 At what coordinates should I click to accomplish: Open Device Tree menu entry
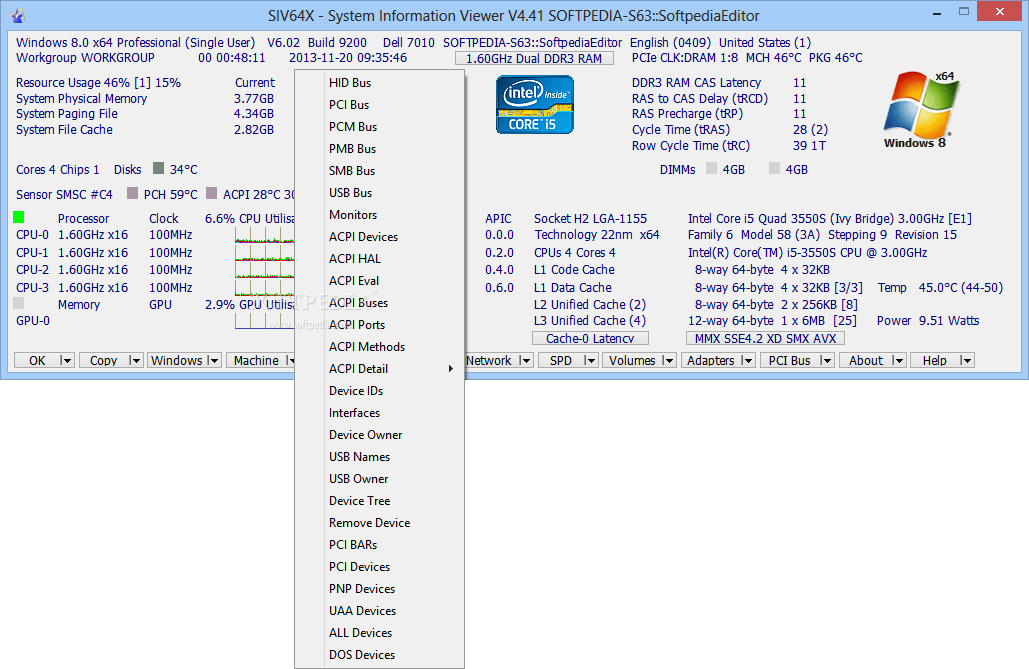(379, 500)
